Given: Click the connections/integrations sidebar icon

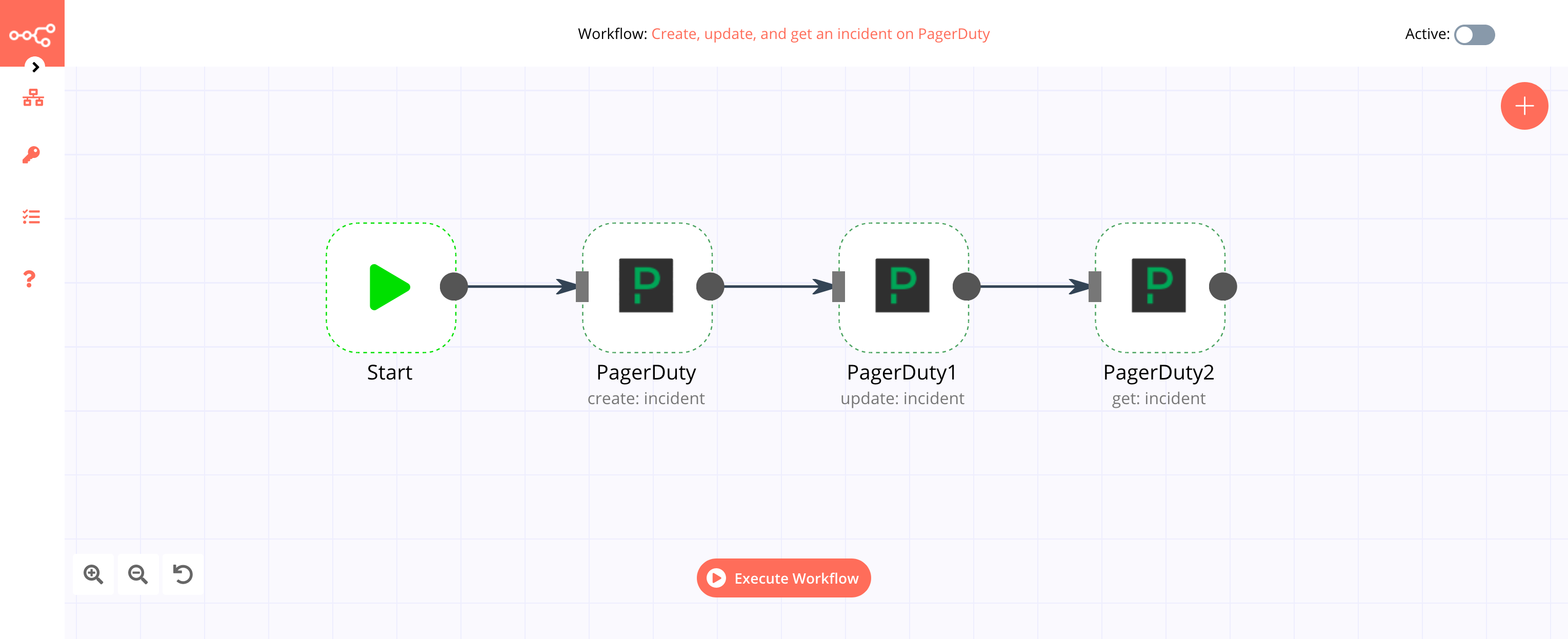Looking at the screenshot, I should click(32, 99).
